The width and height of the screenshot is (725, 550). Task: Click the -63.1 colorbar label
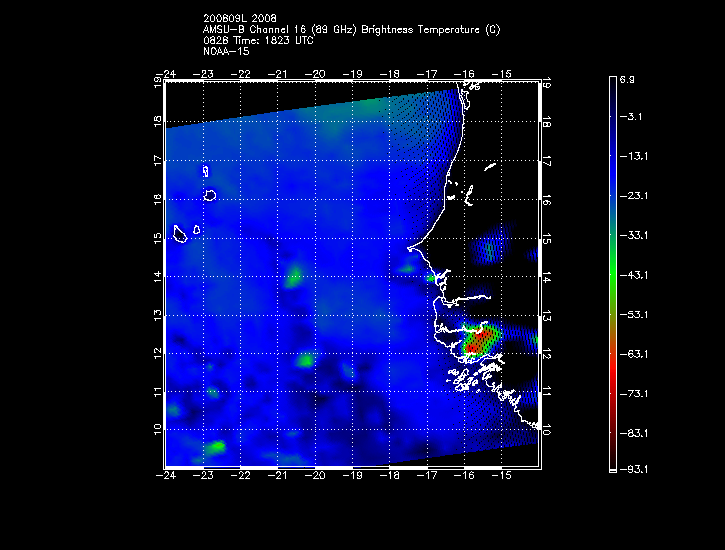coord(633,354)
